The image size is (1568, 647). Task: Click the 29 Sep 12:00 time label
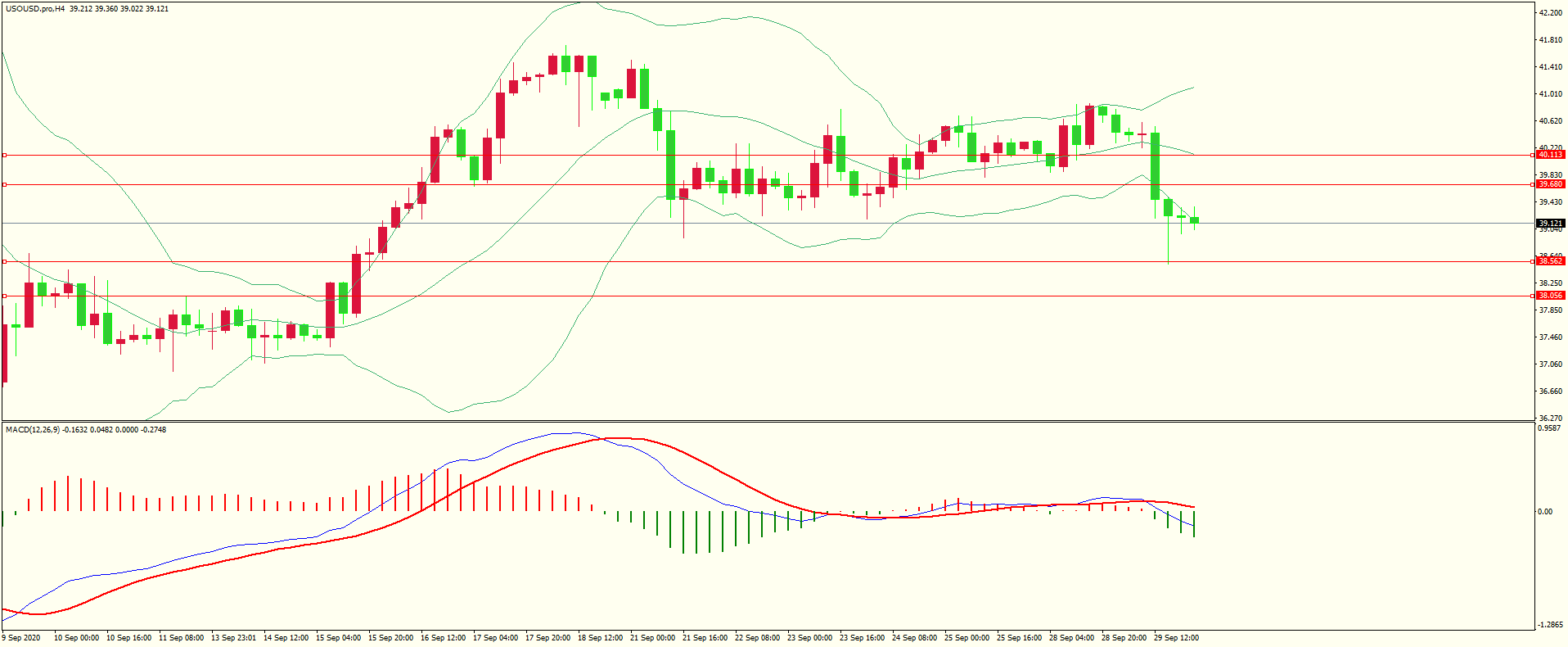coord(1176,638)
